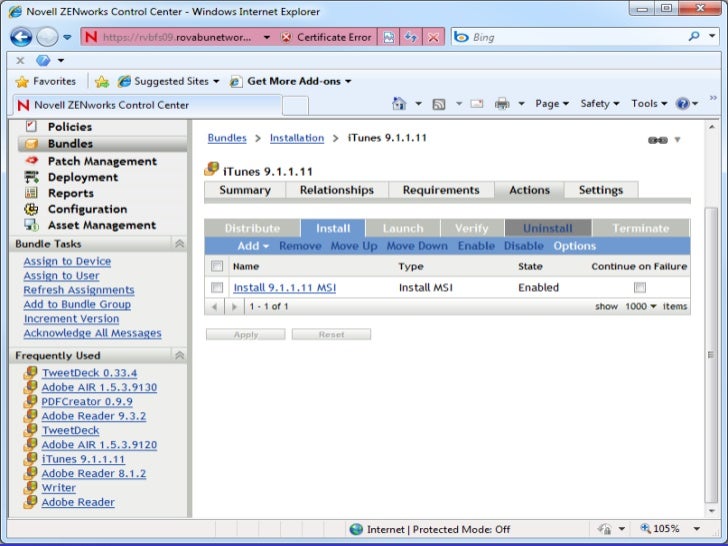The width and height of the screenshot is (728, 546).
Task: Click the zoom magnifier icon in status bar
Action: pos(645,528)
